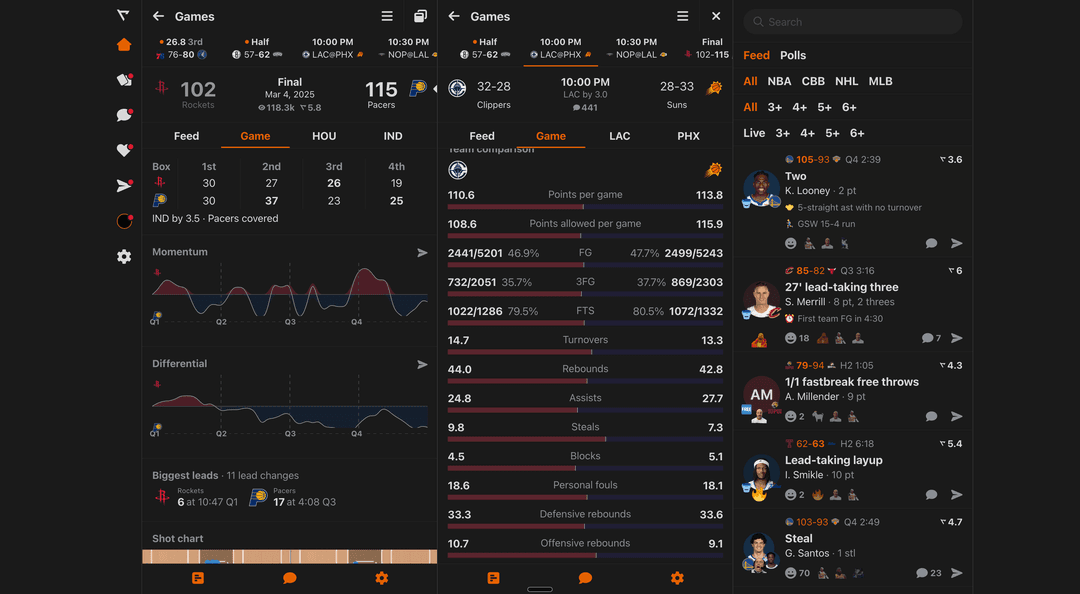
Task: Share the Differential chart
Action: [x=422, y=365]
